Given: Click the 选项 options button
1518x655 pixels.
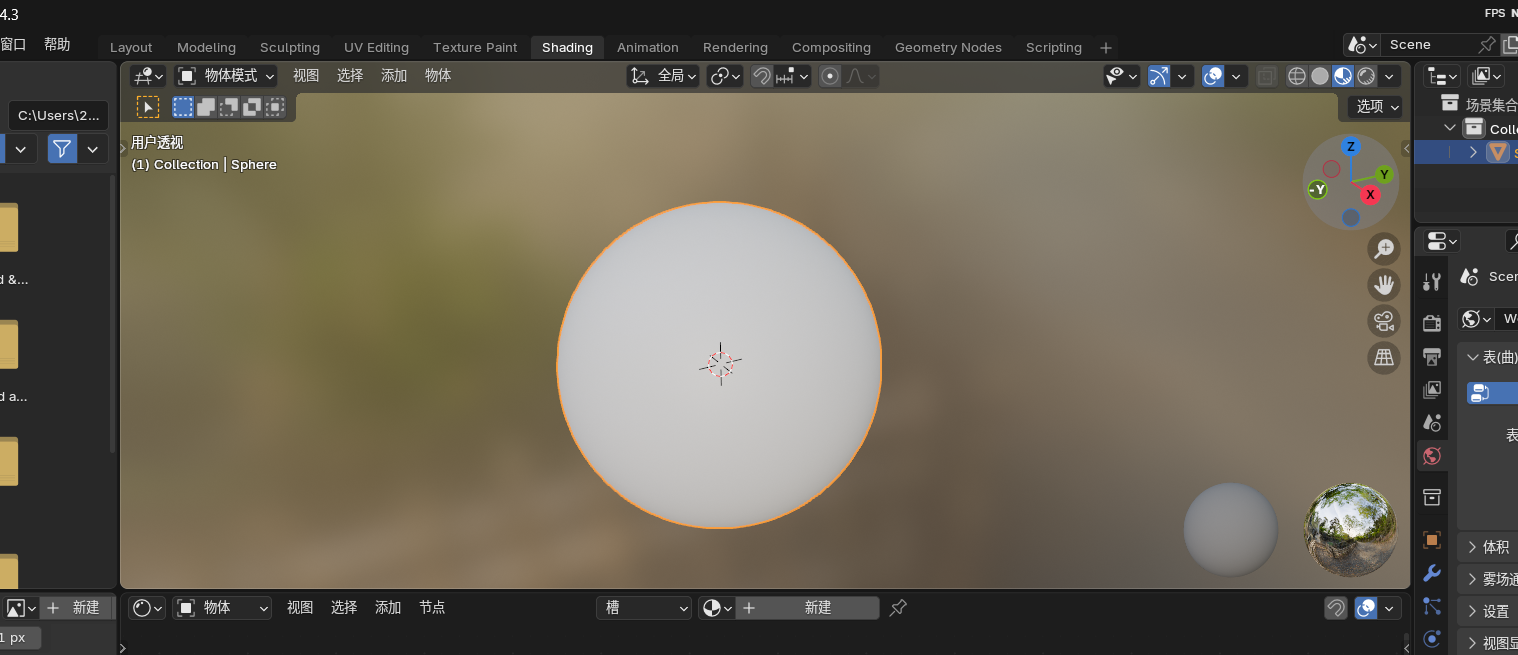Looking at the screenshot, I should pyautogui.click(x=1378, y=106).
